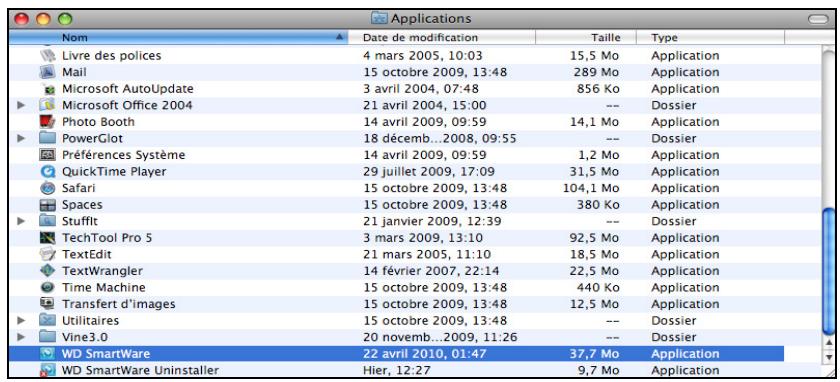Click the scrollbar down arrow
The width and height of the screenshot is (840, 382).
click(x=828, y=356)
